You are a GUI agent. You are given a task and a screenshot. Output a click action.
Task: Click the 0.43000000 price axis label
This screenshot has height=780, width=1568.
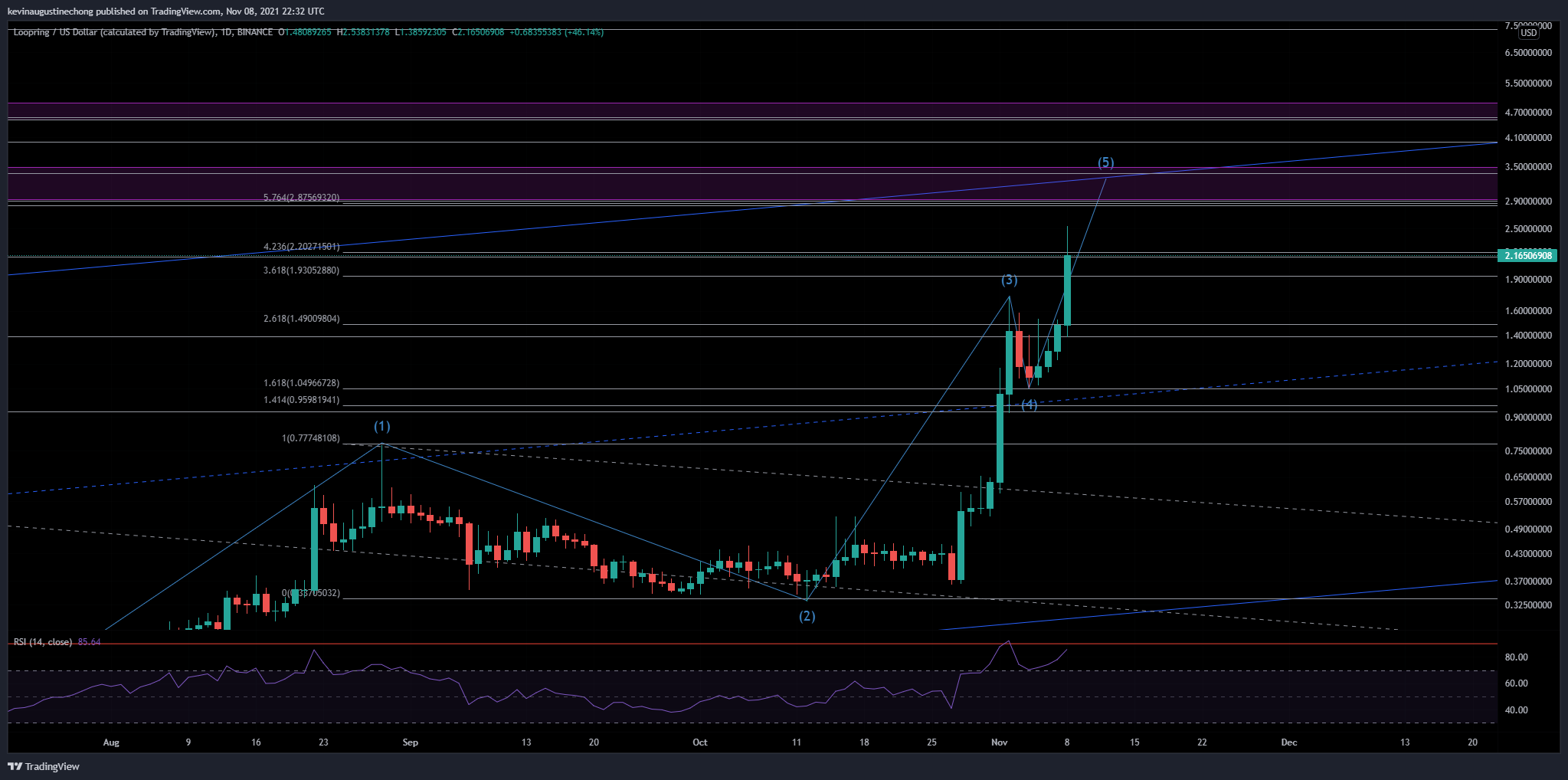tap(1528, 554)
